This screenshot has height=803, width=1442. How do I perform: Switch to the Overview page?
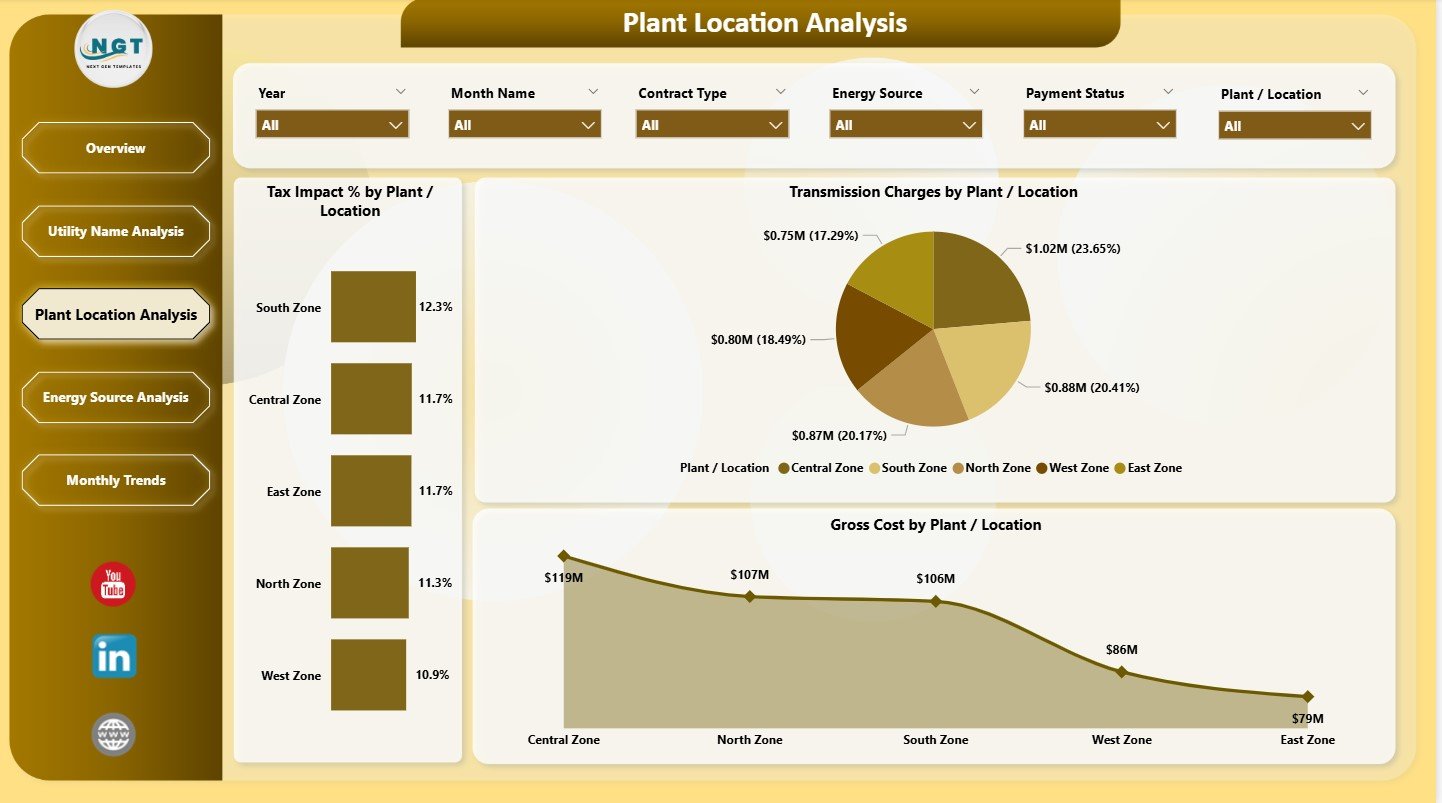(115, 148)
